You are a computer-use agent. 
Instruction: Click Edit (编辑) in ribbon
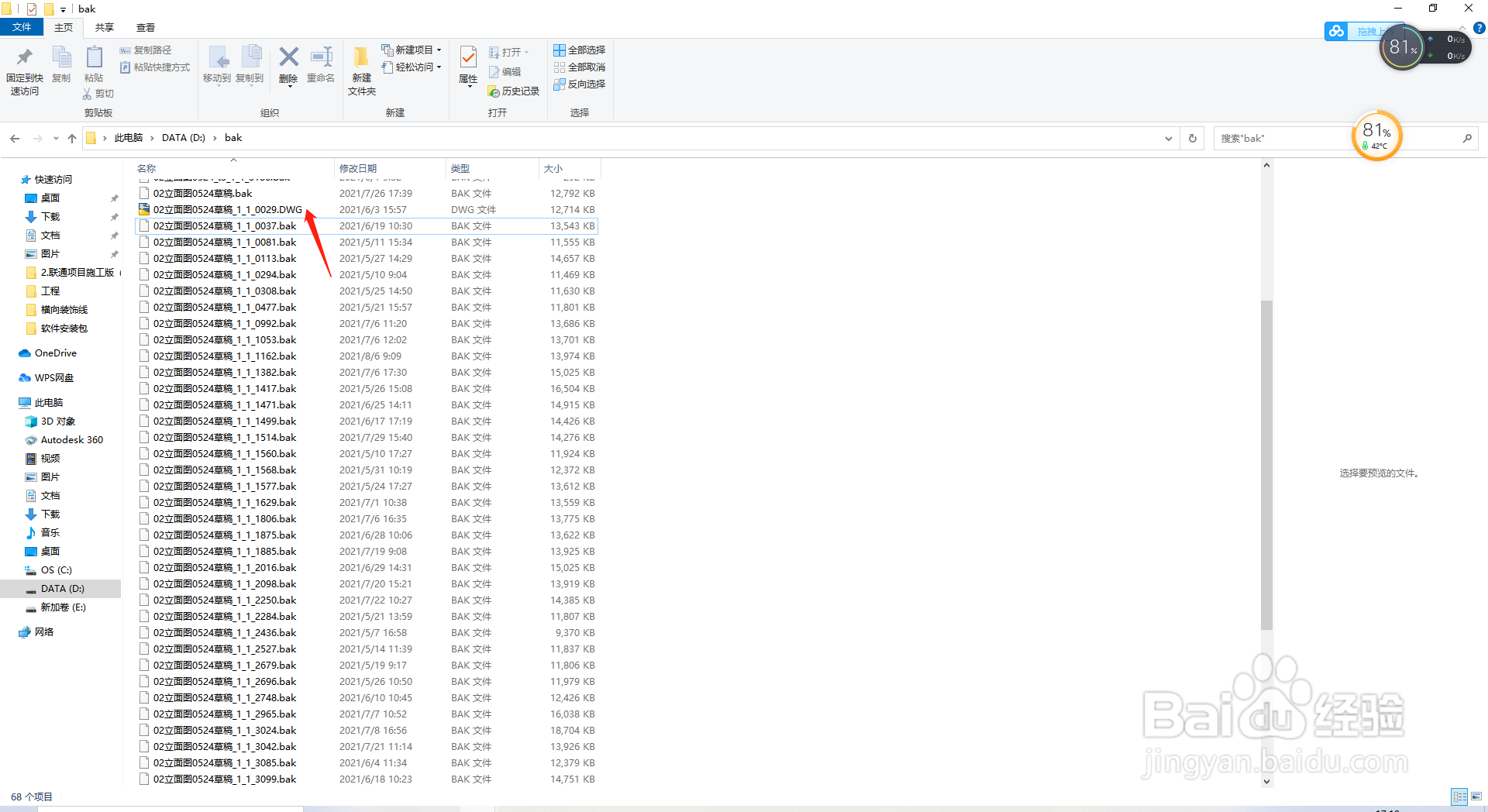click(x=505, y=72)
